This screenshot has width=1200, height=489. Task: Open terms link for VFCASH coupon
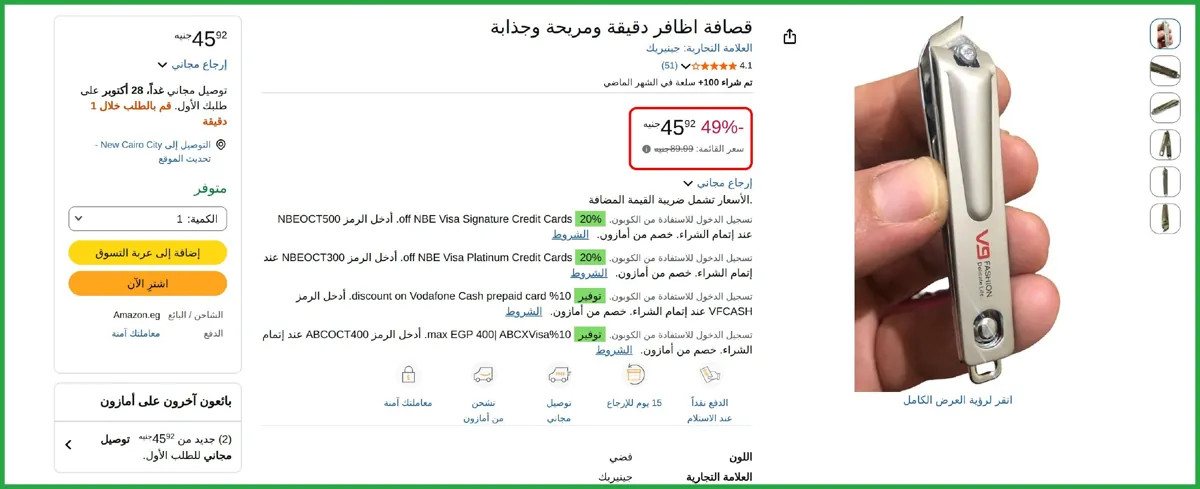pyautogui.click(x=523, y=311)
